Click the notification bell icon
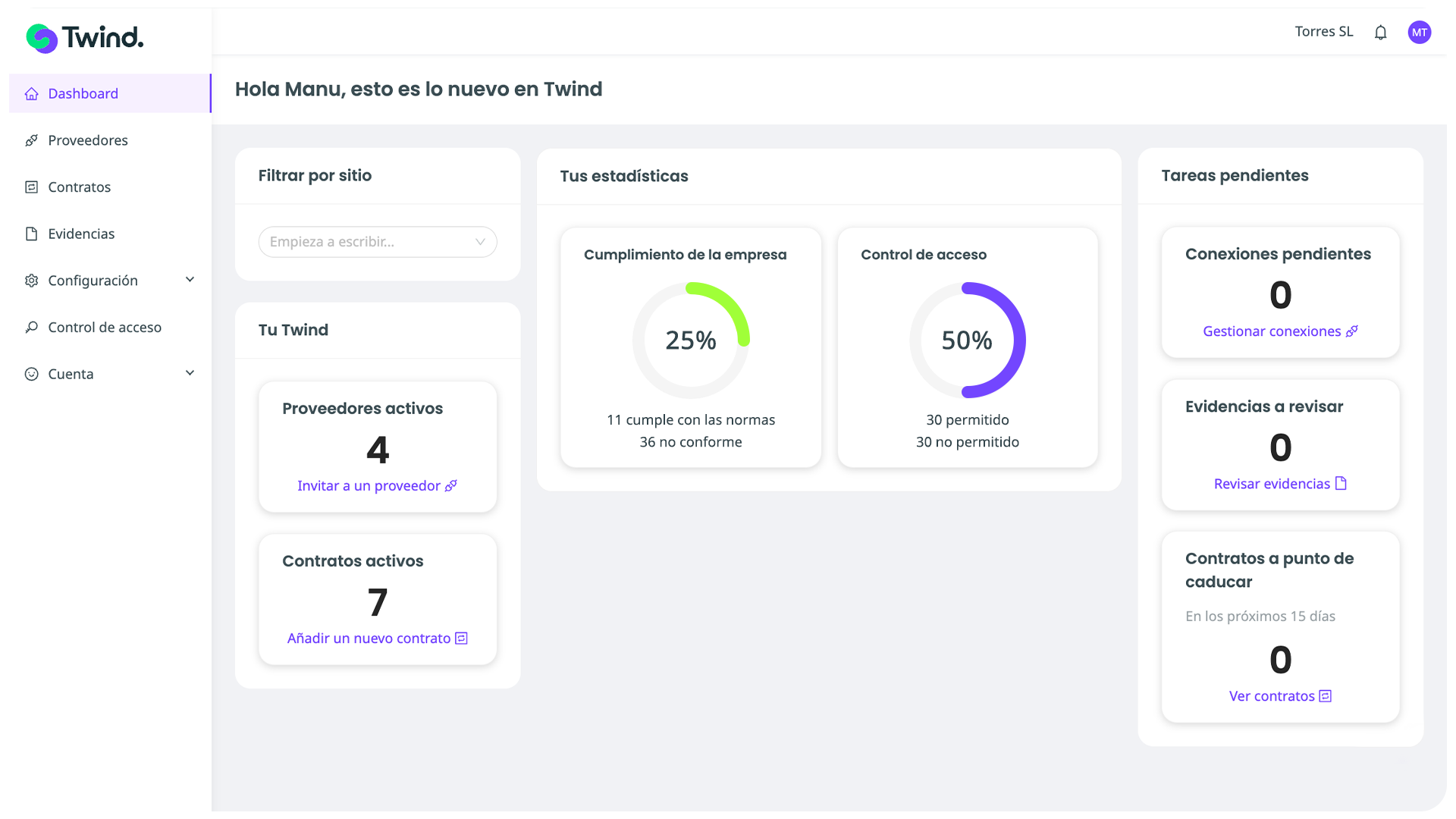 click(x=1380, y=33)
